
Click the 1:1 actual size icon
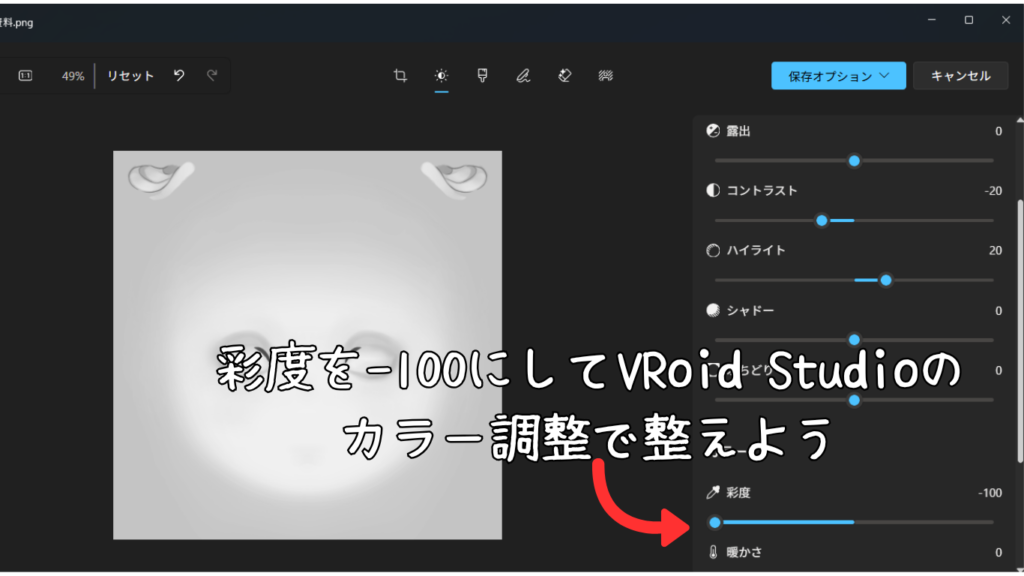click(25, 76)
